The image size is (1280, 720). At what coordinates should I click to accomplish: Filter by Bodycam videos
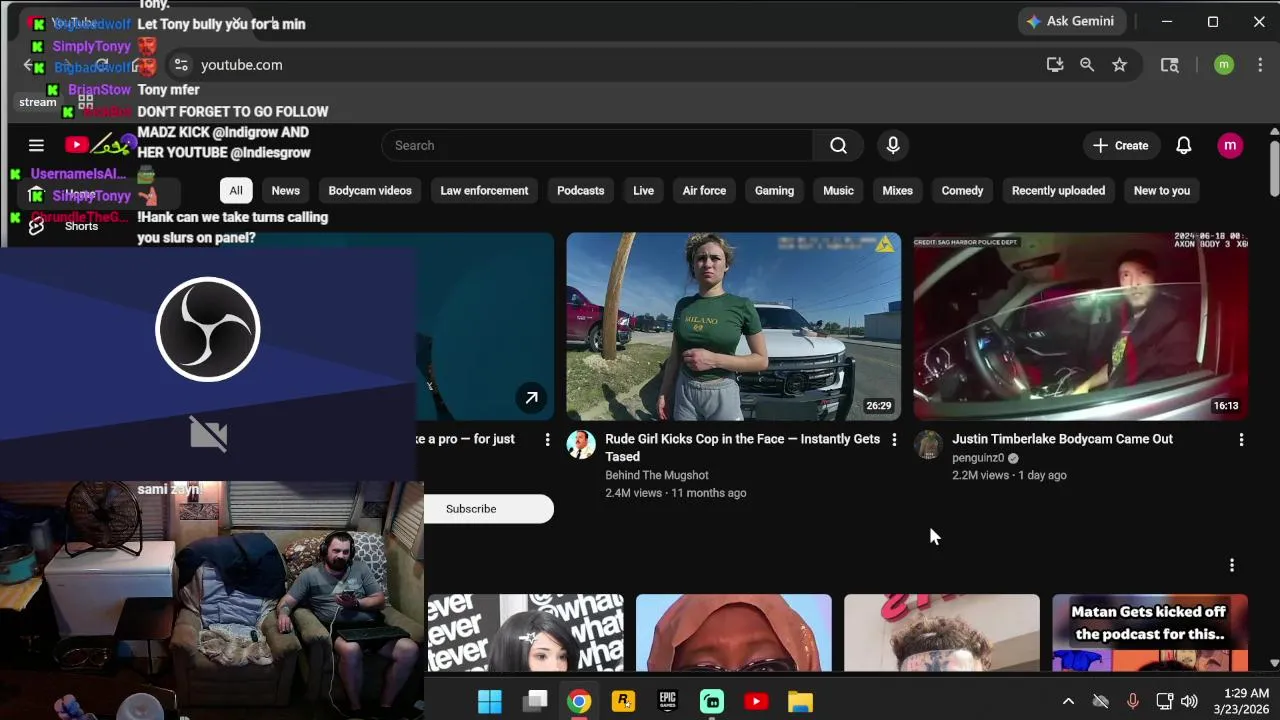pos(370,191)
